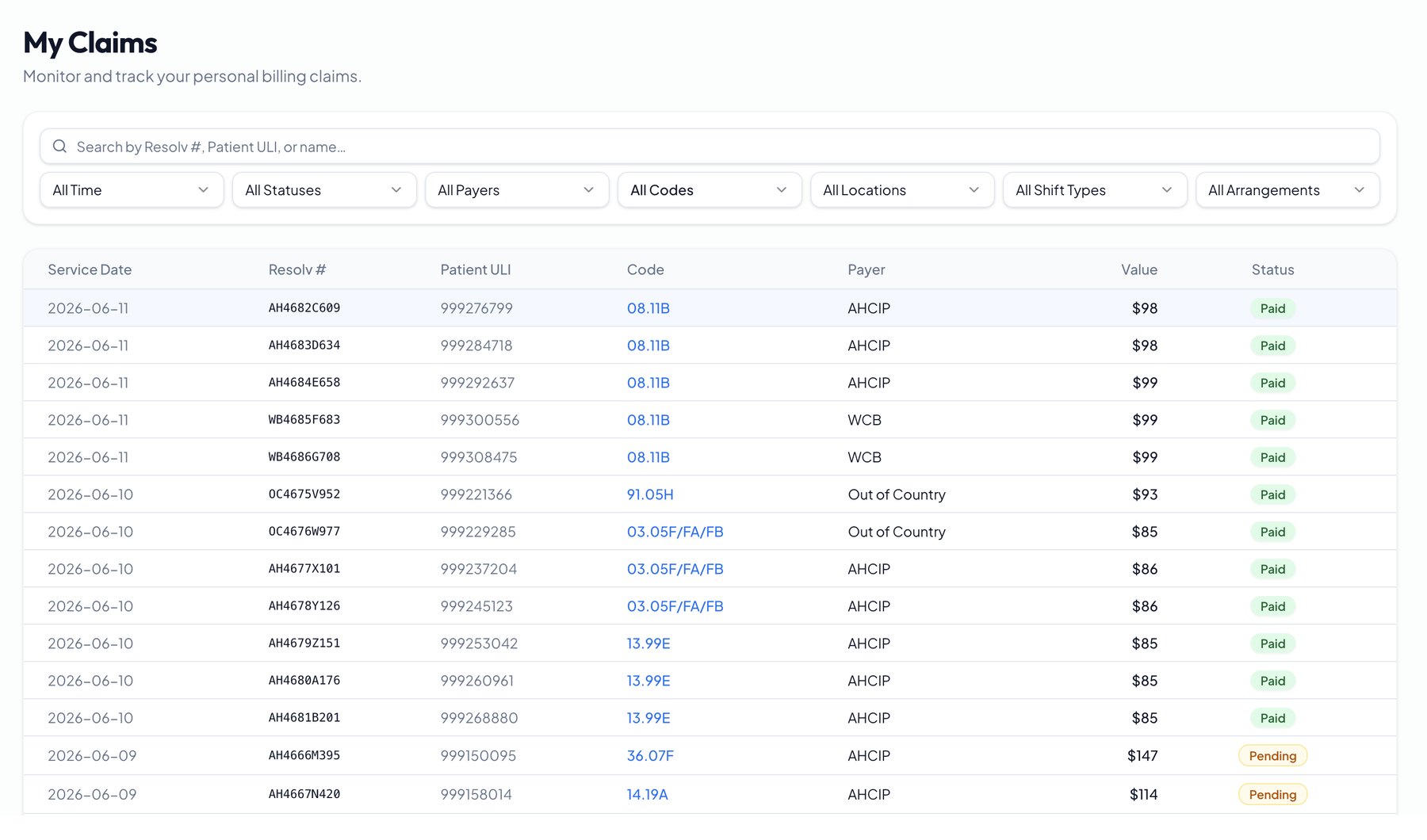Open 03.05F/FA/FB code for OC4676W977
This screenshot has width=1427, height=840.
pos(675,532)
